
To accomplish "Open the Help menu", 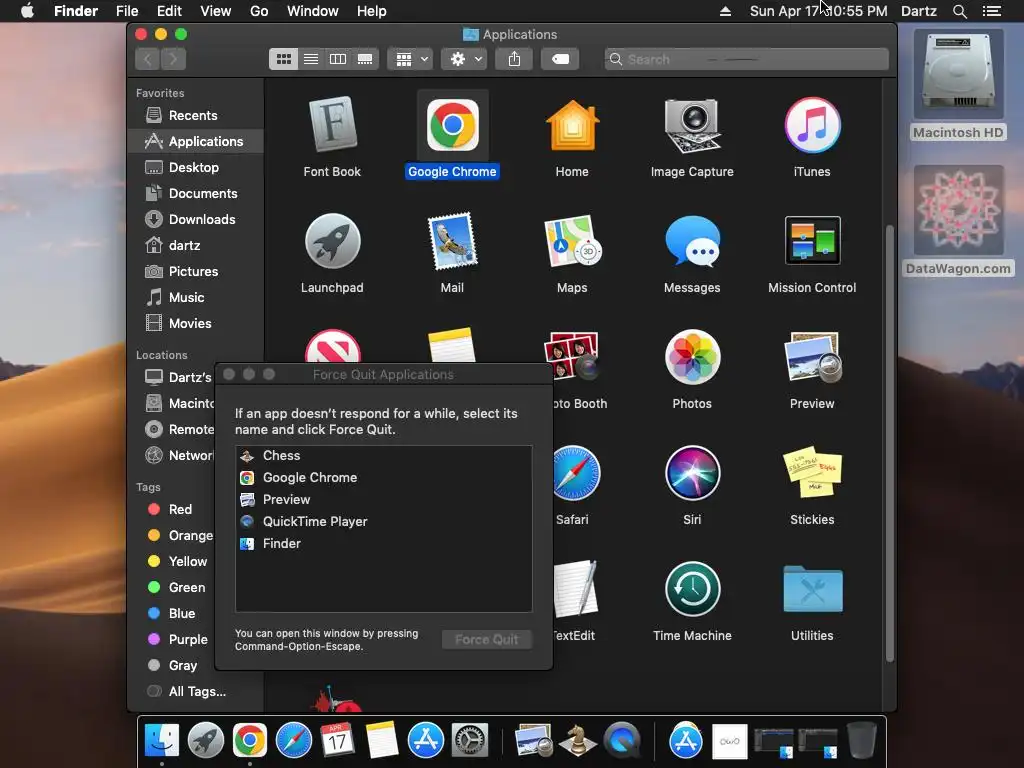I will tap(372, 11).
